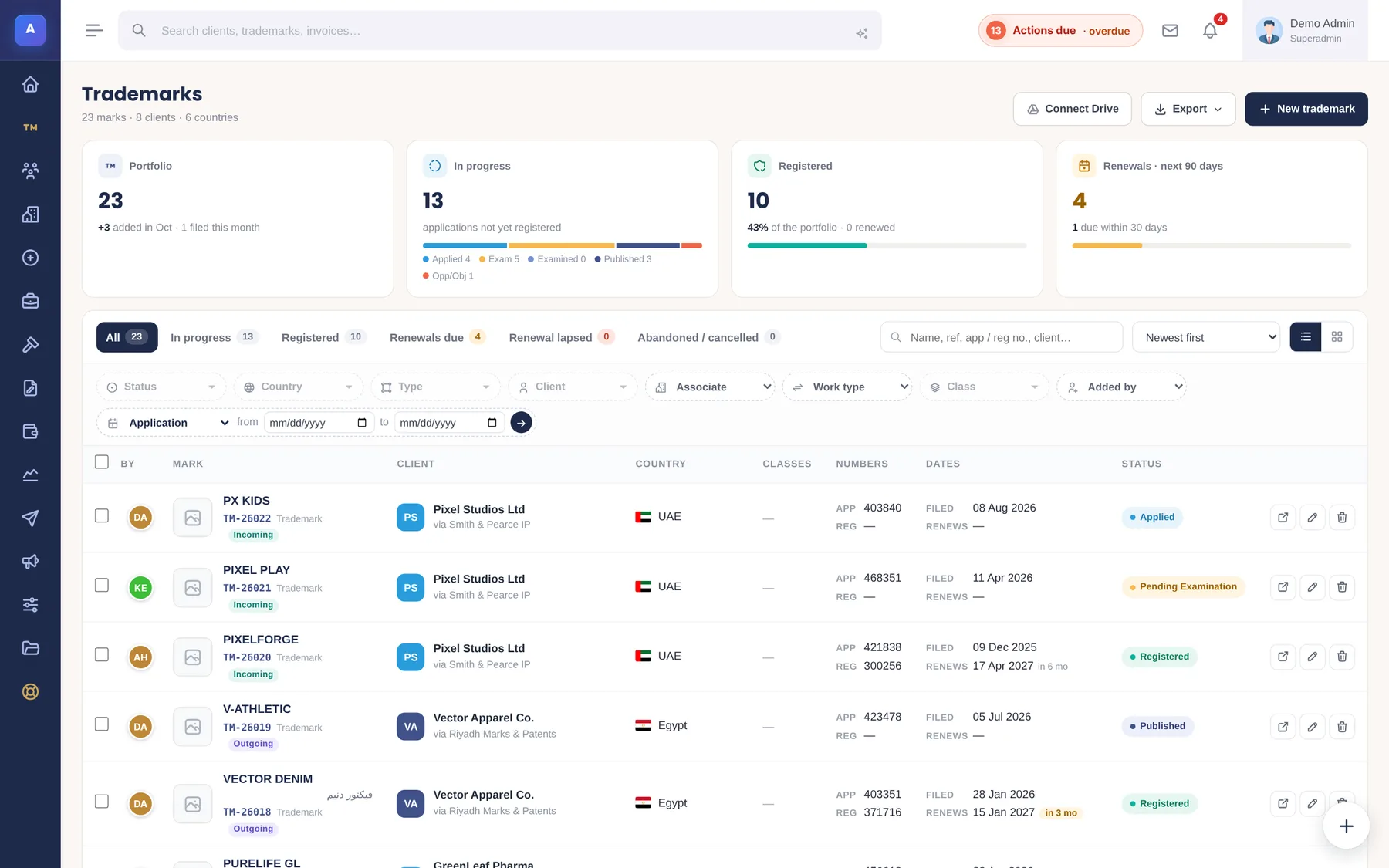Open the Actions due overdue alert
This screenshot has width=1389, height=868.
[x=1060, y=31]
